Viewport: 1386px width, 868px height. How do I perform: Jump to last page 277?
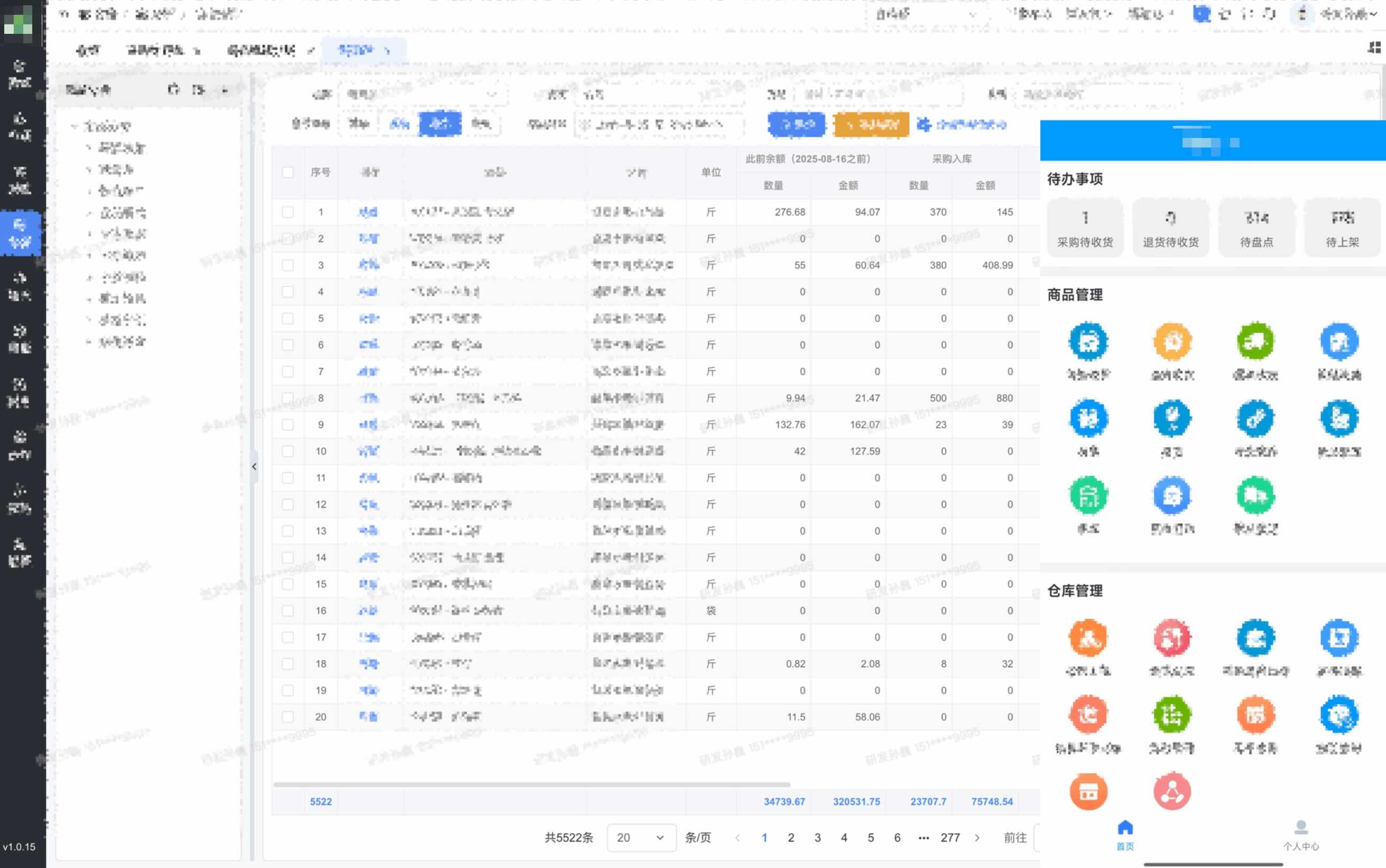coord(950,838)
